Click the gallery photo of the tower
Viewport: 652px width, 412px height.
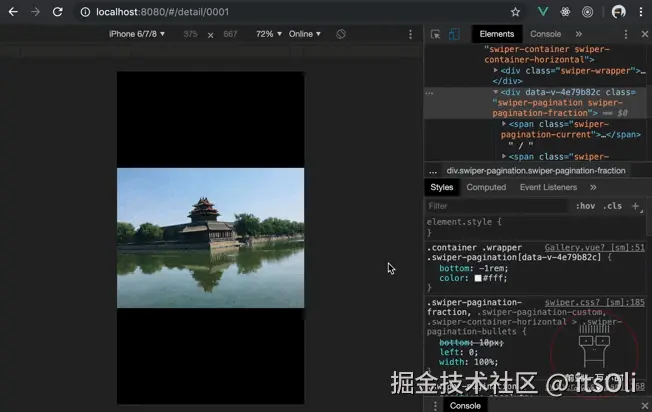tap(210, 238)
